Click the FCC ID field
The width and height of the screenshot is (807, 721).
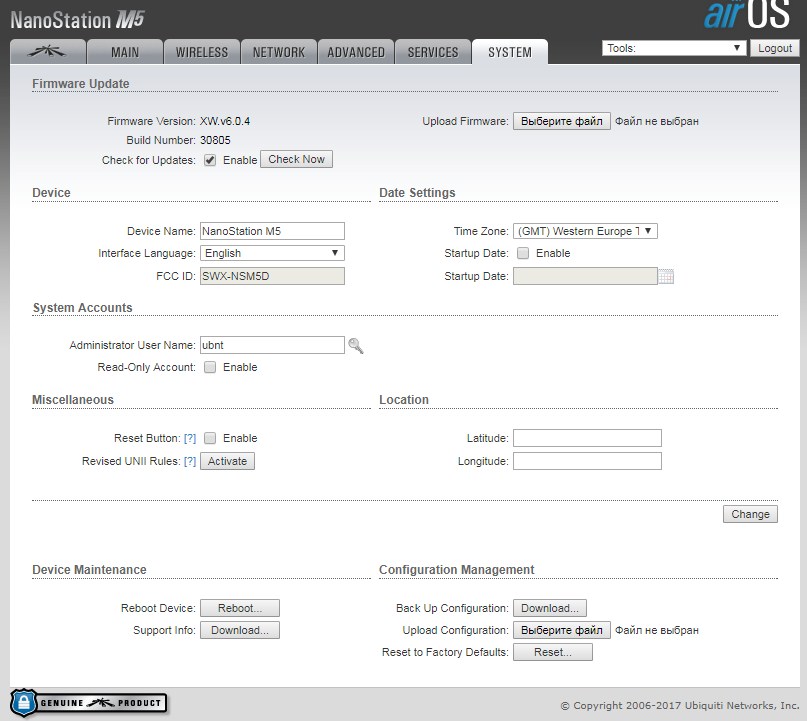(272, 276)
